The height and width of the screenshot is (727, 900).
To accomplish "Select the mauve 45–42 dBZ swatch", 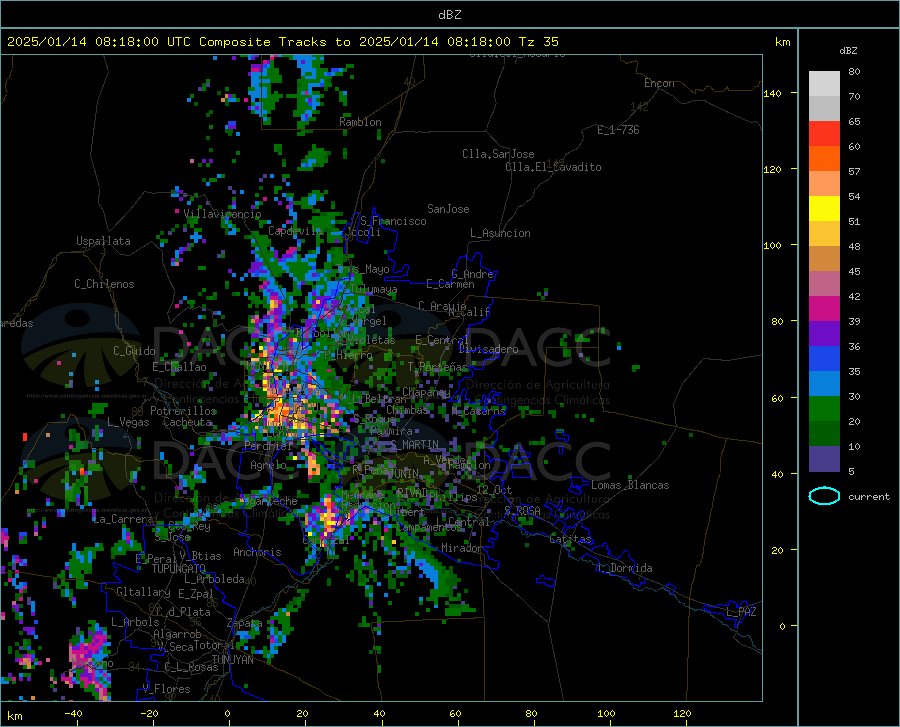I will click(x=824, y=283).
